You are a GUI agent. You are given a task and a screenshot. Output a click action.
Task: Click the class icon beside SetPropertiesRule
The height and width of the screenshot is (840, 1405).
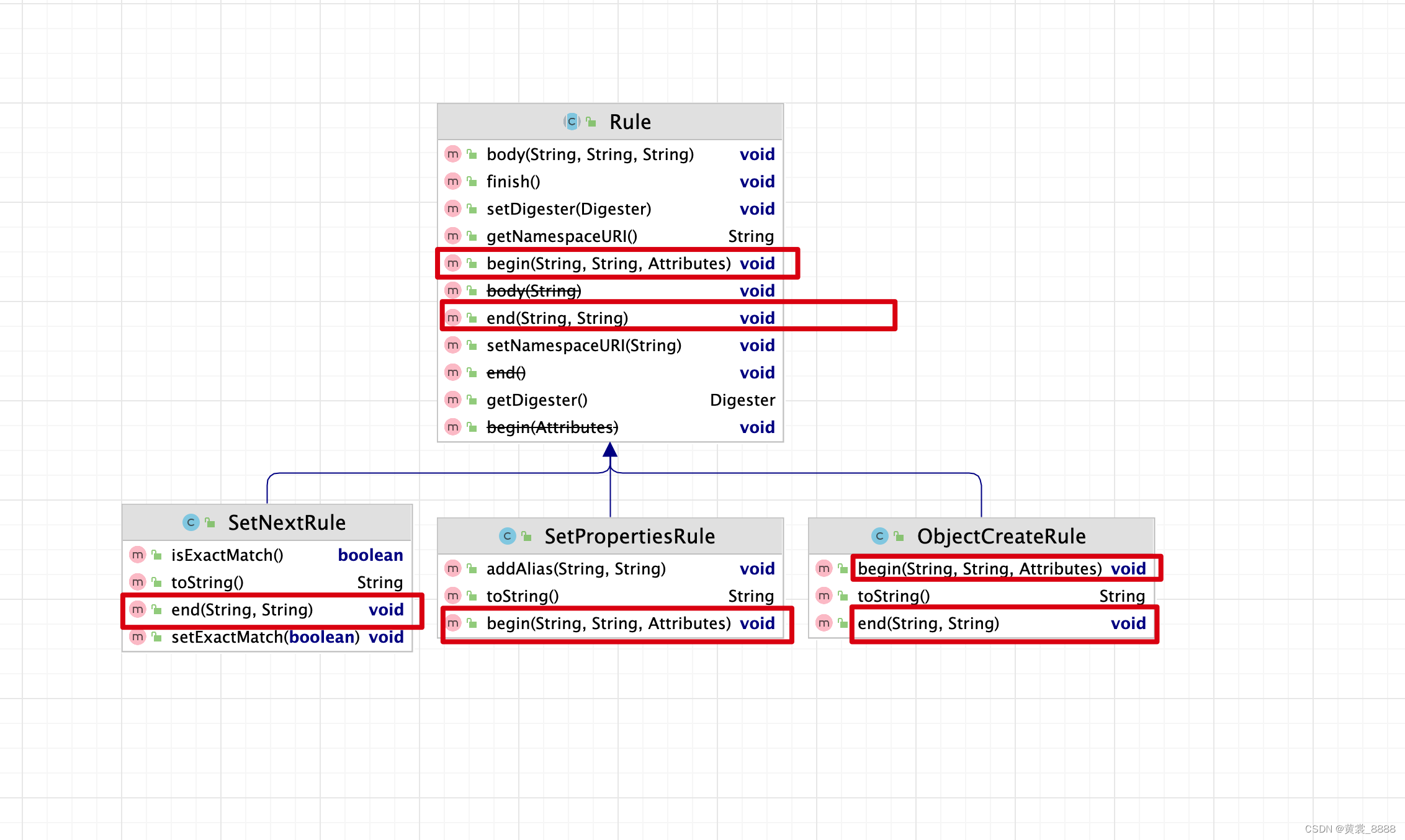click(508, 536)
